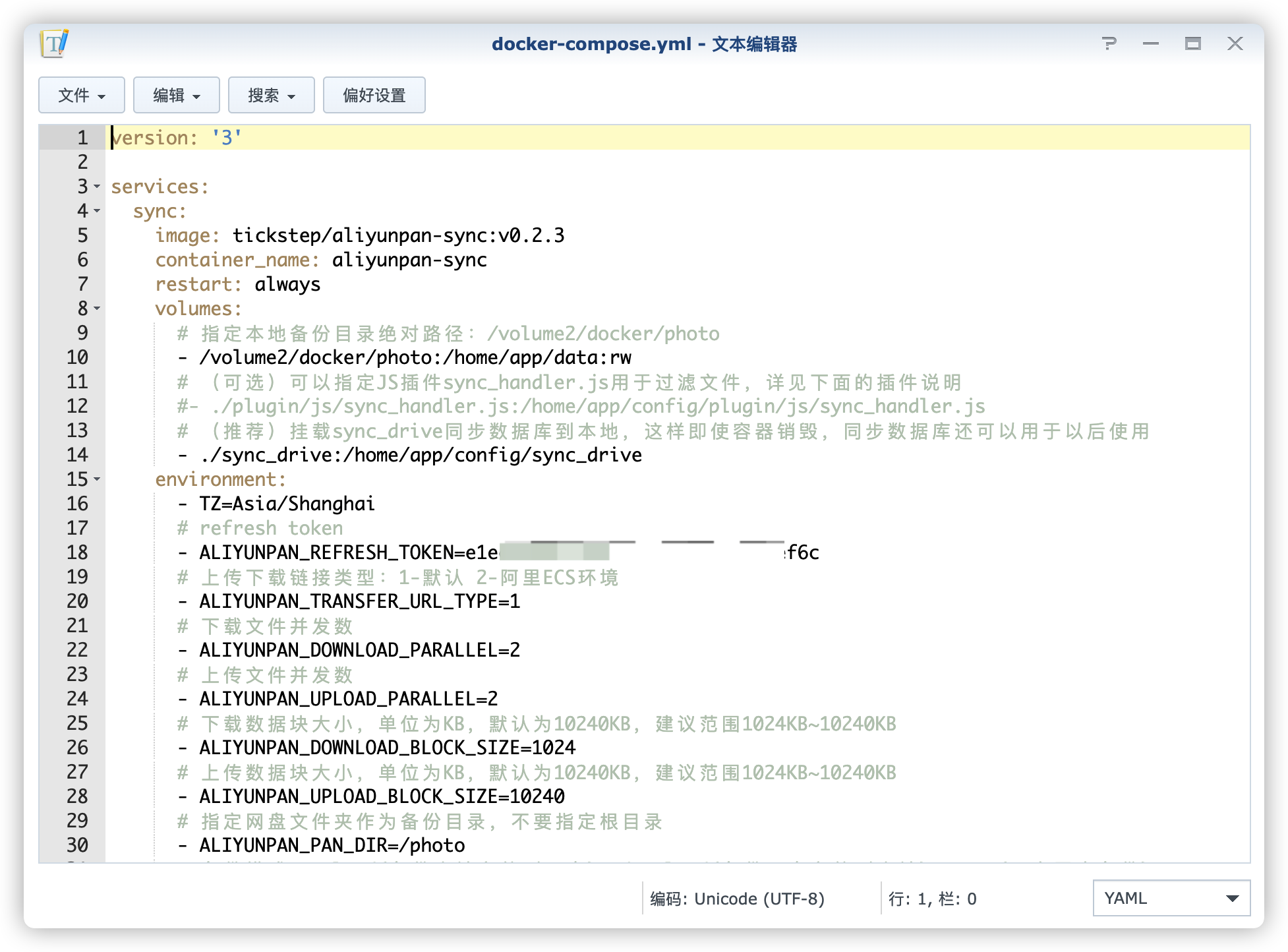Click the ALIYUNPAN_UPLOAD_BLOCK_SIZE=10240 line
The image size is (1288, 952).
[x=371, y=796]
